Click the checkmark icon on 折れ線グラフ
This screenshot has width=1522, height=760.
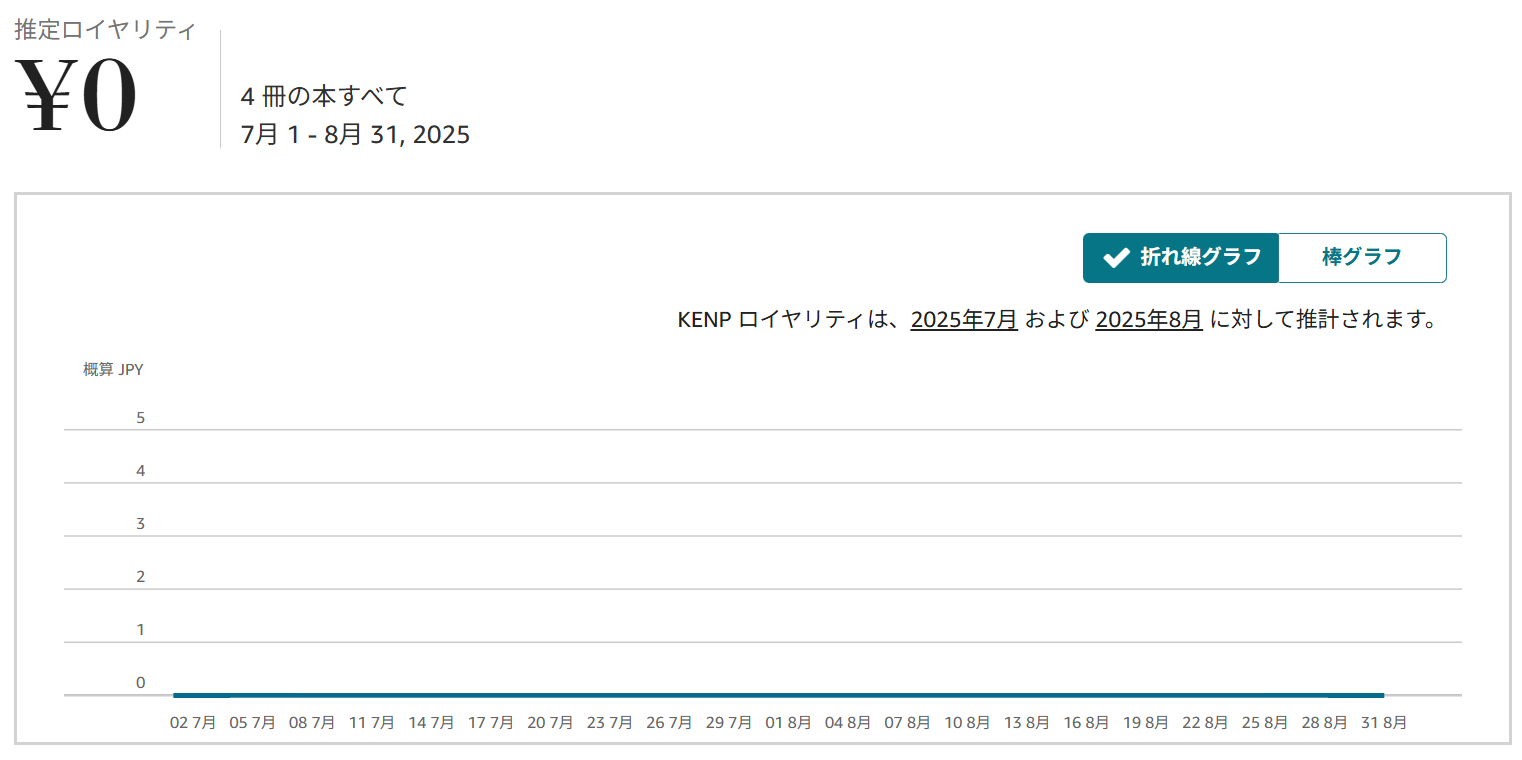tap(1116, 258)
